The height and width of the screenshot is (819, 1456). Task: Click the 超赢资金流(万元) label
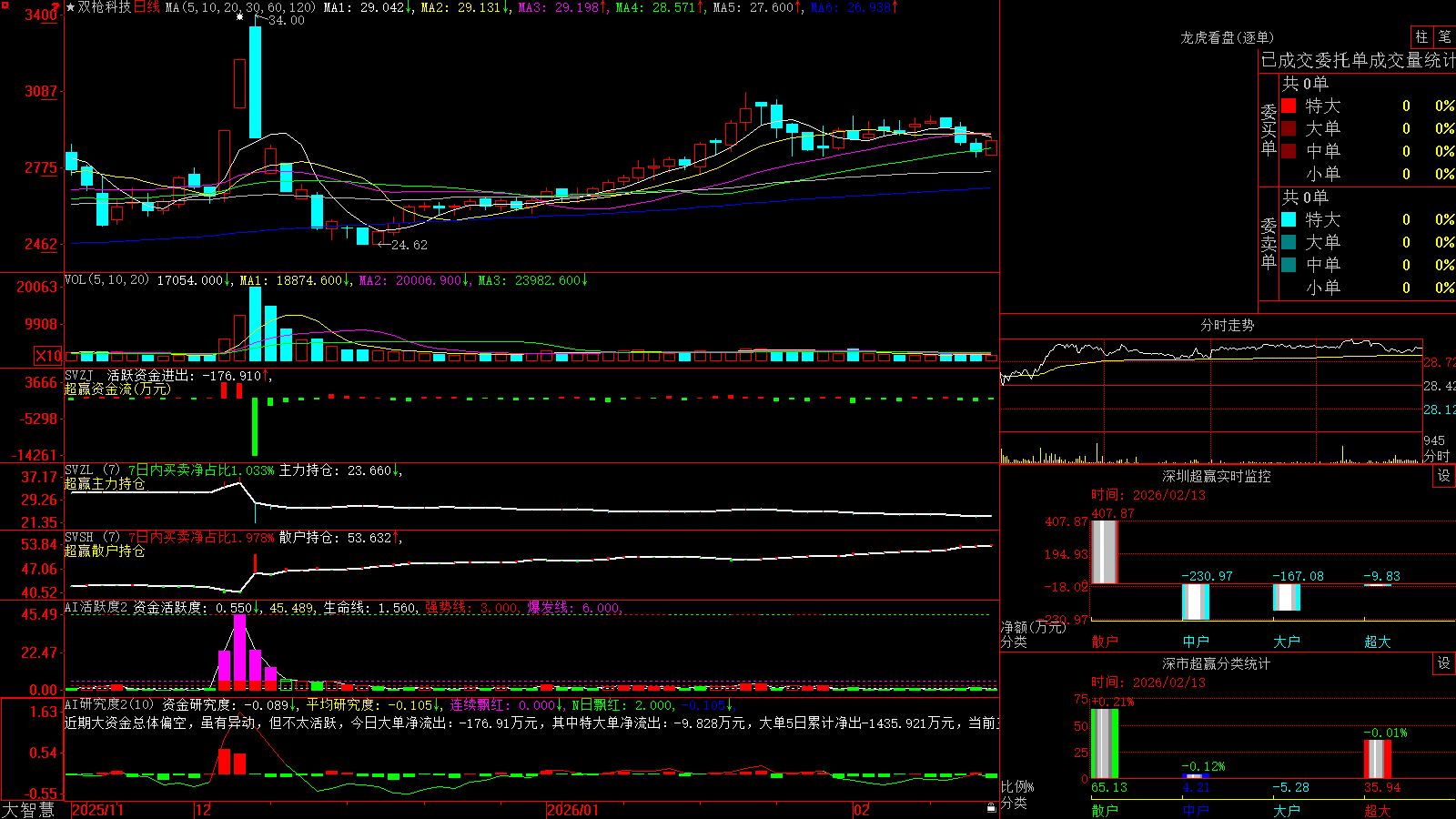(x=117, y=389)
